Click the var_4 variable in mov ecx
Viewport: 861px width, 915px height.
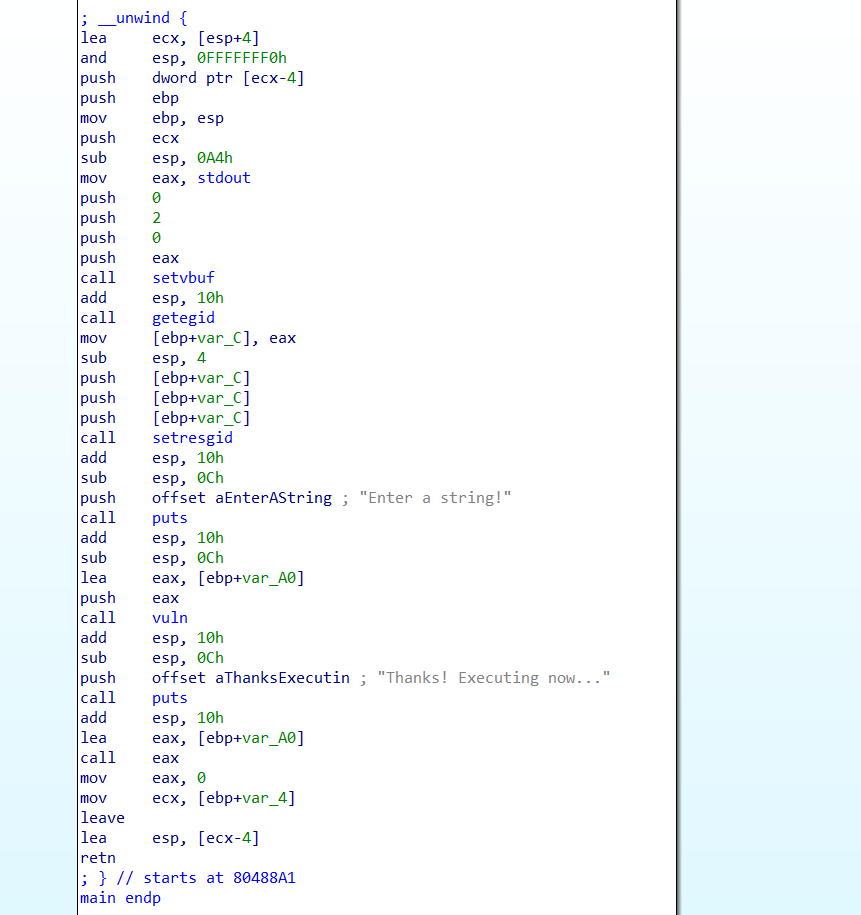pos(264,798)
